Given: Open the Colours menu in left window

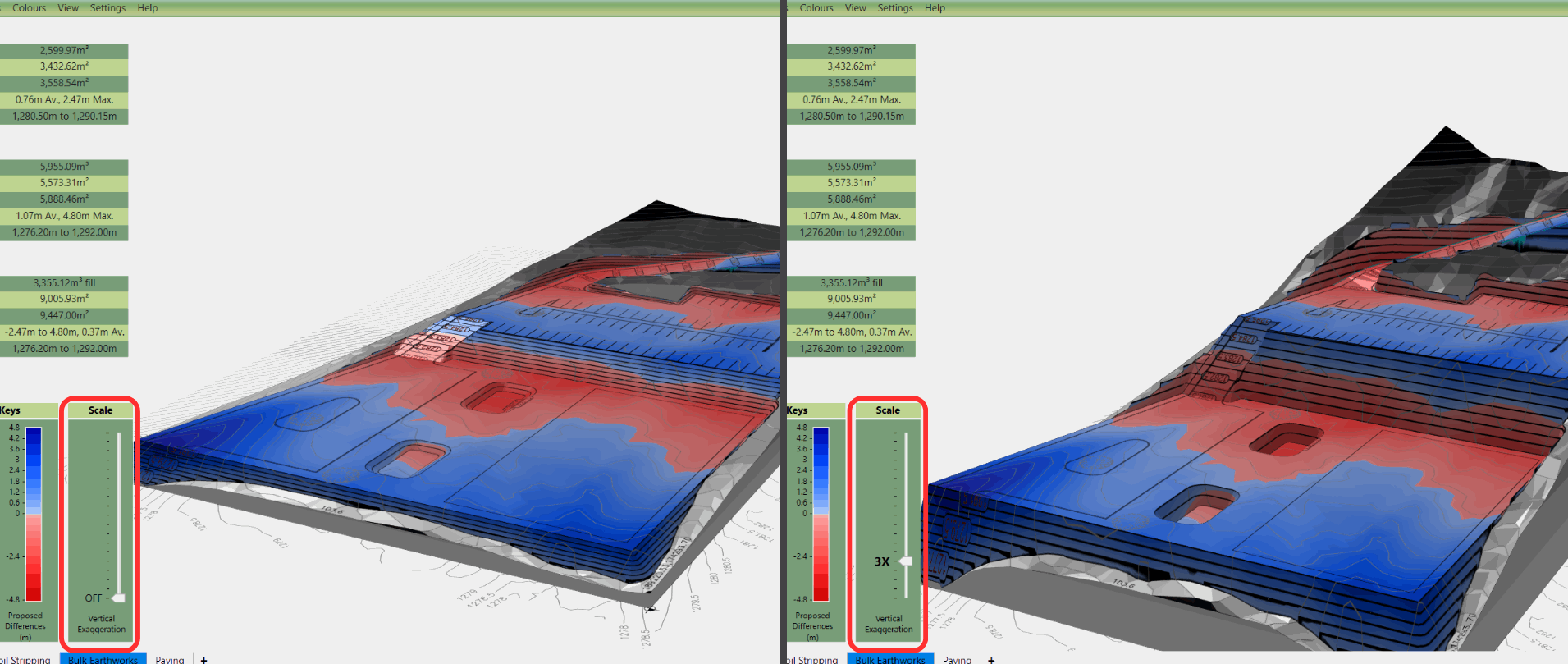Looking at the screenshot, I should point(29,8).
